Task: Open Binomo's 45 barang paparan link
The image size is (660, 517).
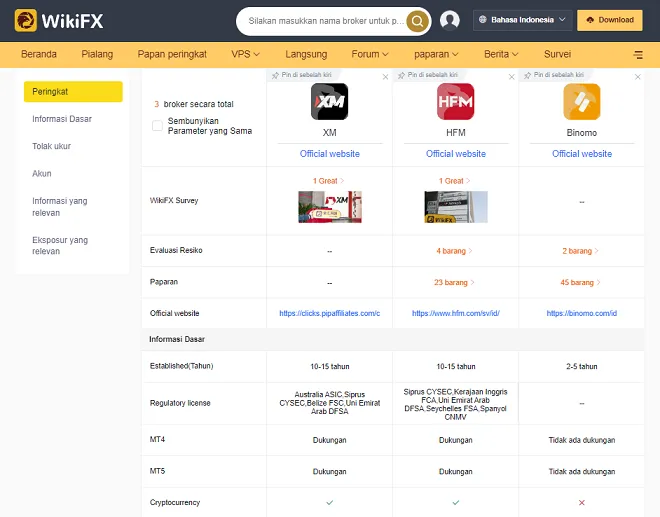Action: point(580,282)
